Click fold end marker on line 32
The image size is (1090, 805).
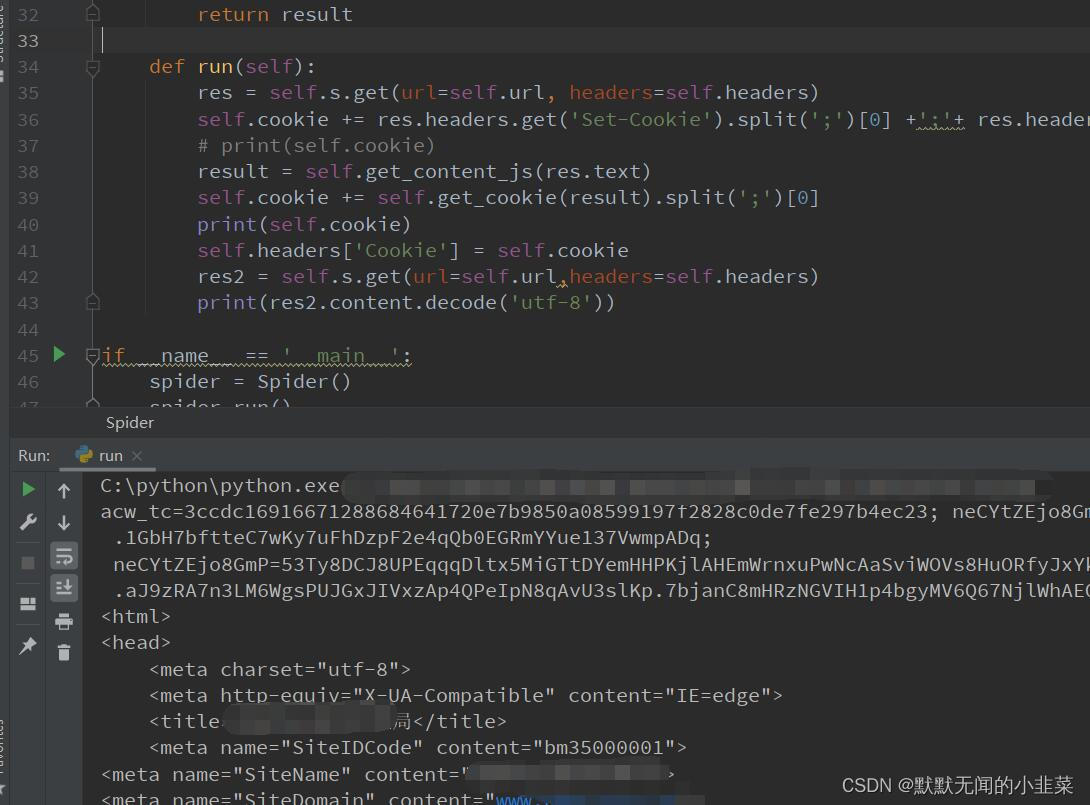92,13
